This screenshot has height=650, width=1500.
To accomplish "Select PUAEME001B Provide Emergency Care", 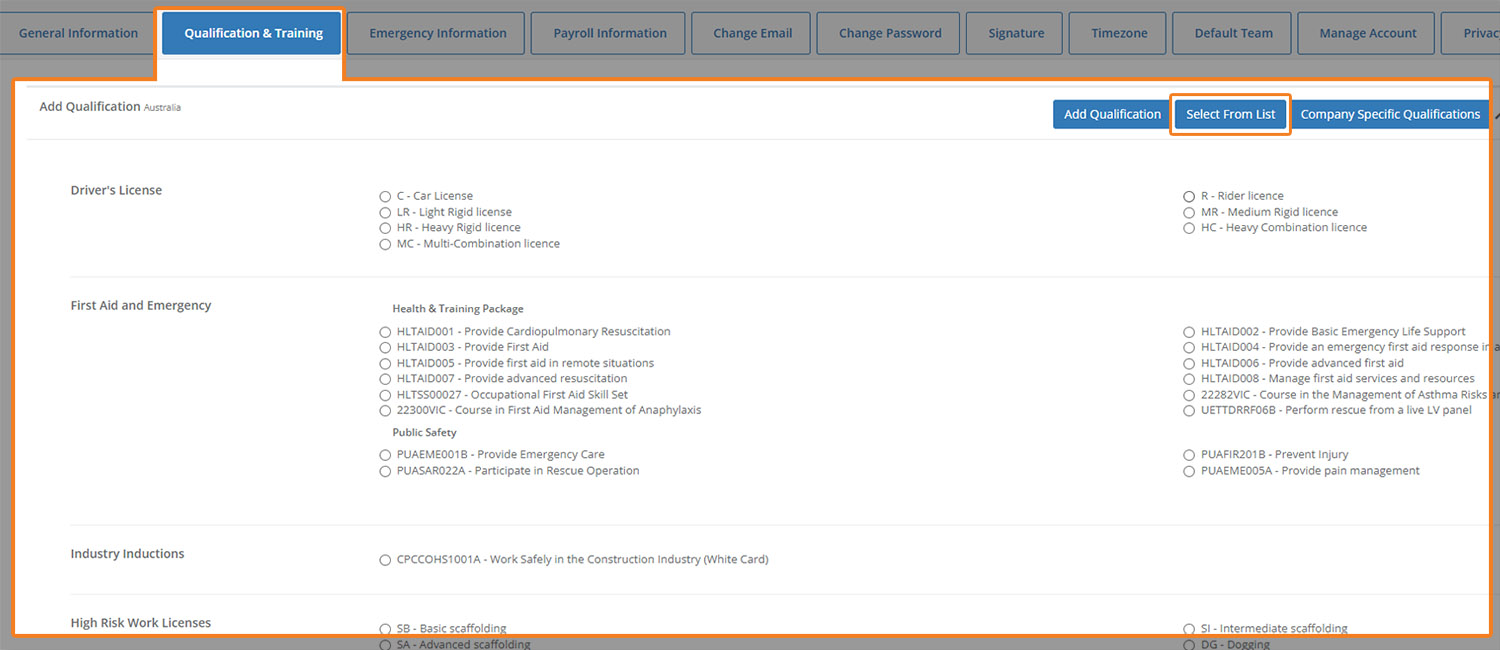I will (x=386, y=455).
